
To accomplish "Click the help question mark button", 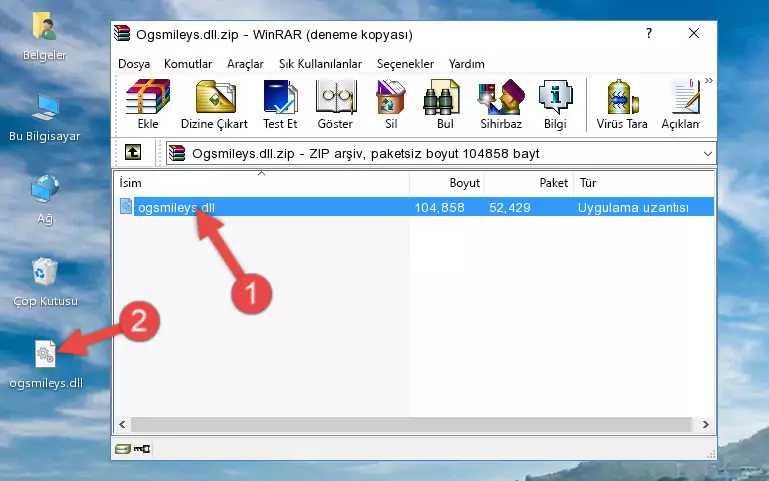I will click(x=649, y=33).
